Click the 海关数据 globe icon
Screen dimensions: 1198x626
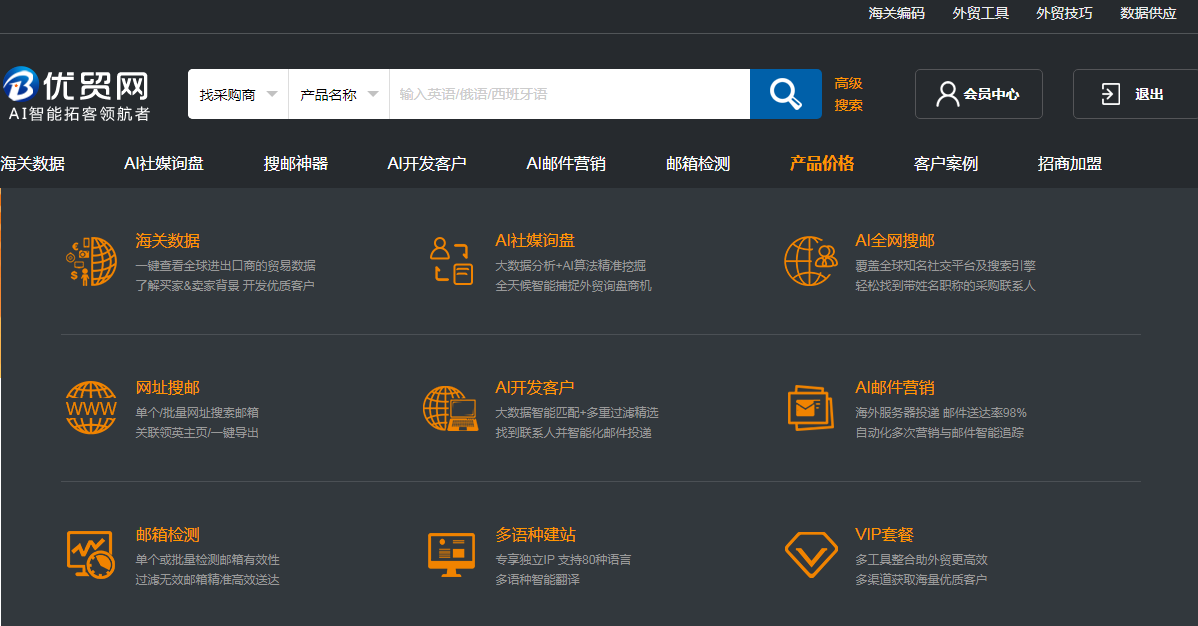[x=91, y=261]
